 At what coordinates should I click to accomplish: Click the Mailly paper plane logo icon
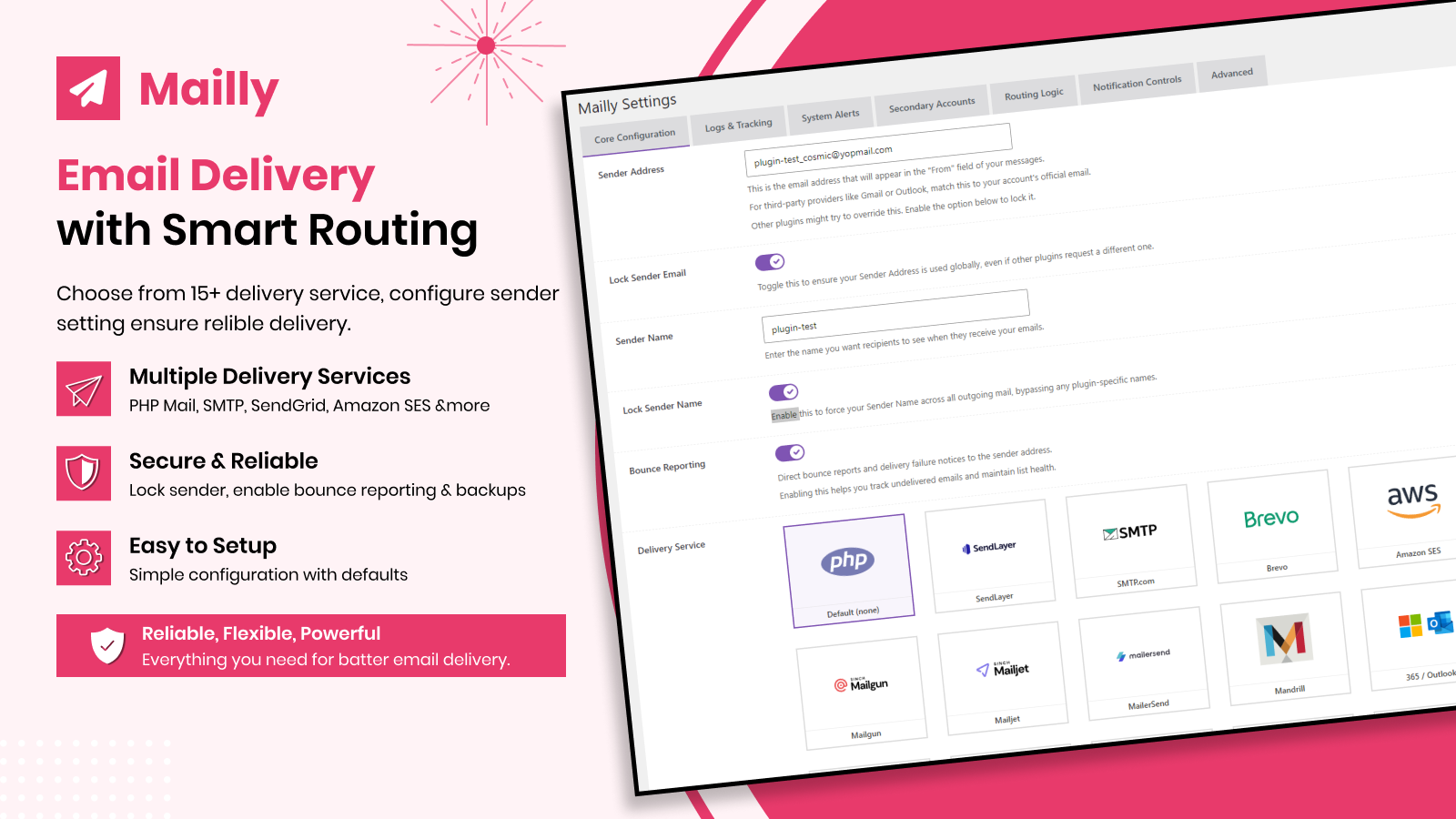(88, 88)
